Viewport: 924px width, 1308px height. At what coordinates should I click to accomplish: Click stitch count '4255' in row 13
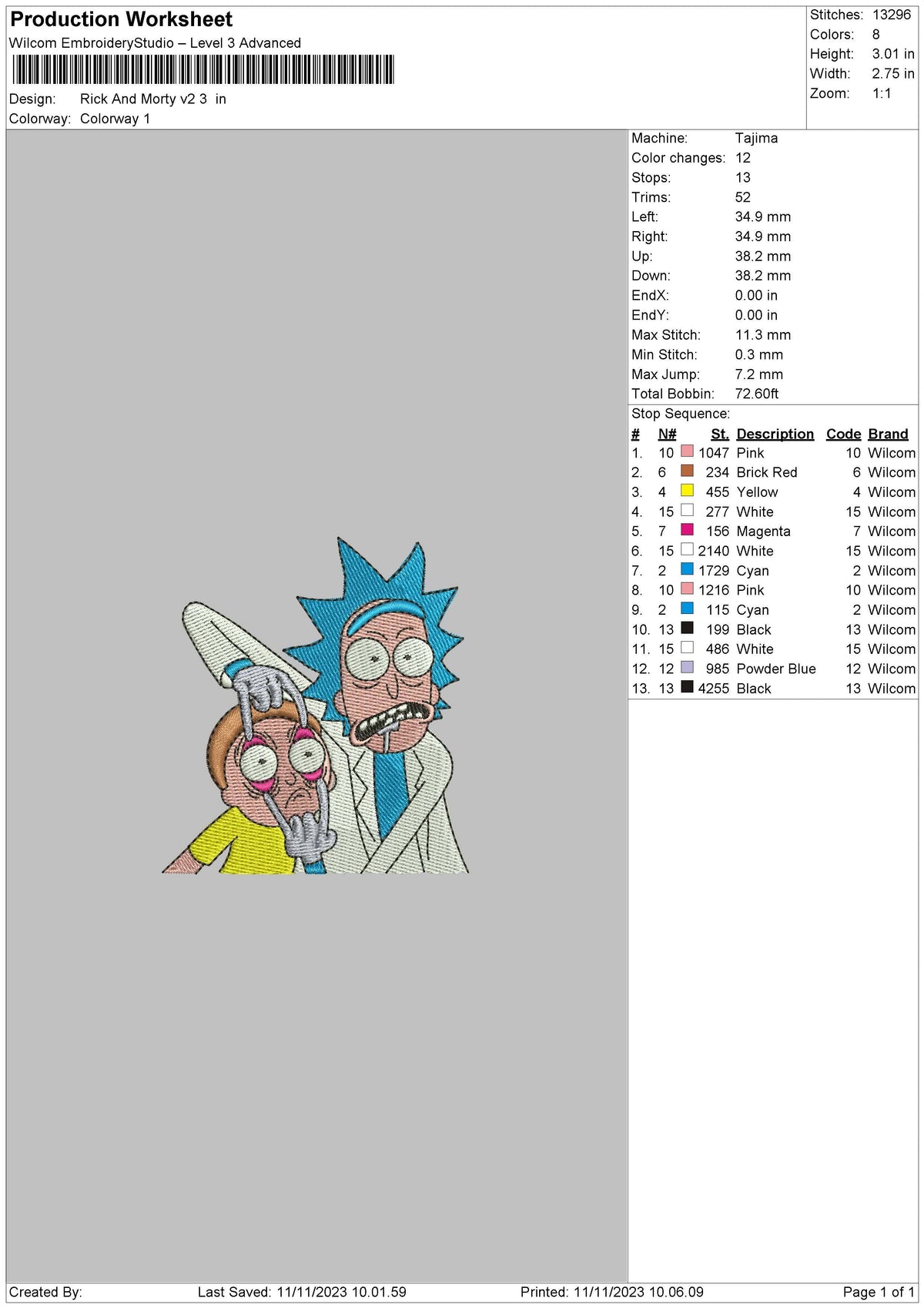tap(714, 689)
